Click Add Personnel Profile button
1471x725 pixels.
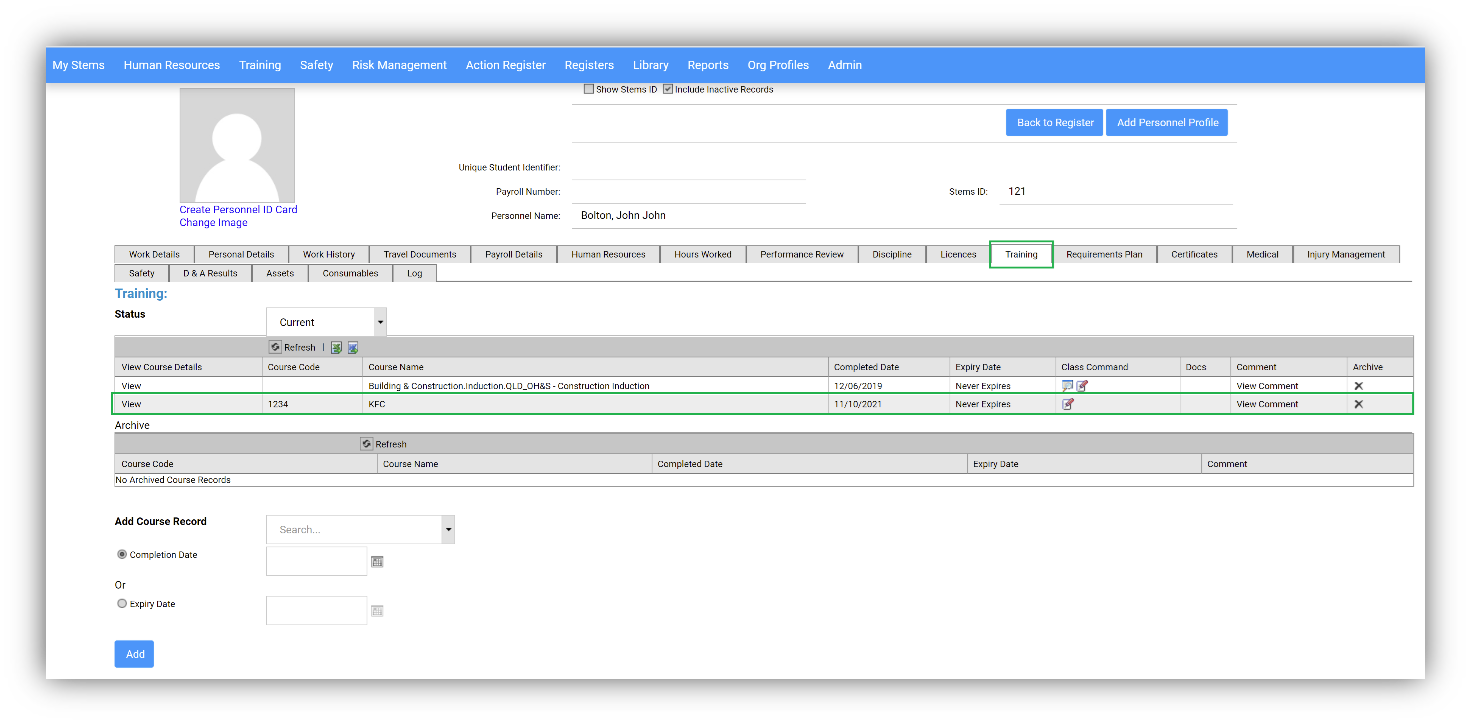coord(1167,123)
